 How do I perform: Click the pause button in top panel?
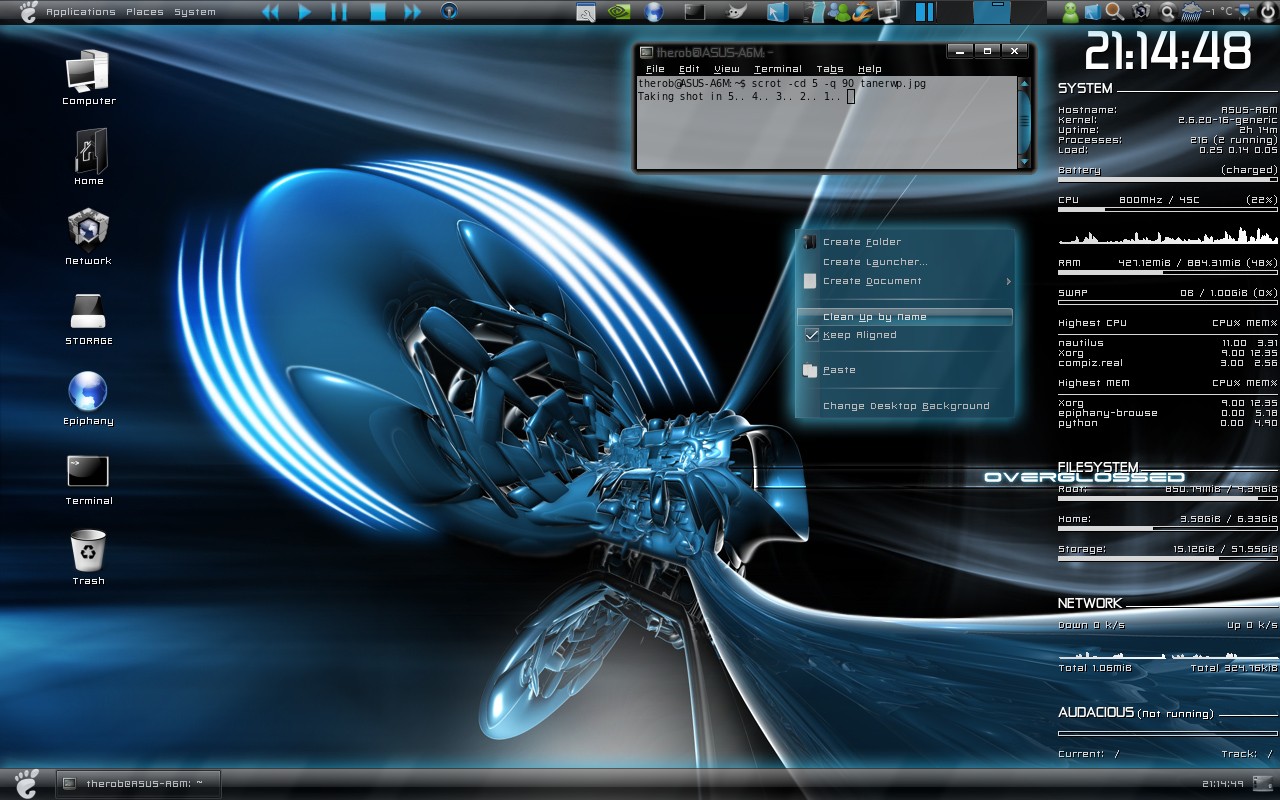click(x=340, y=12)
